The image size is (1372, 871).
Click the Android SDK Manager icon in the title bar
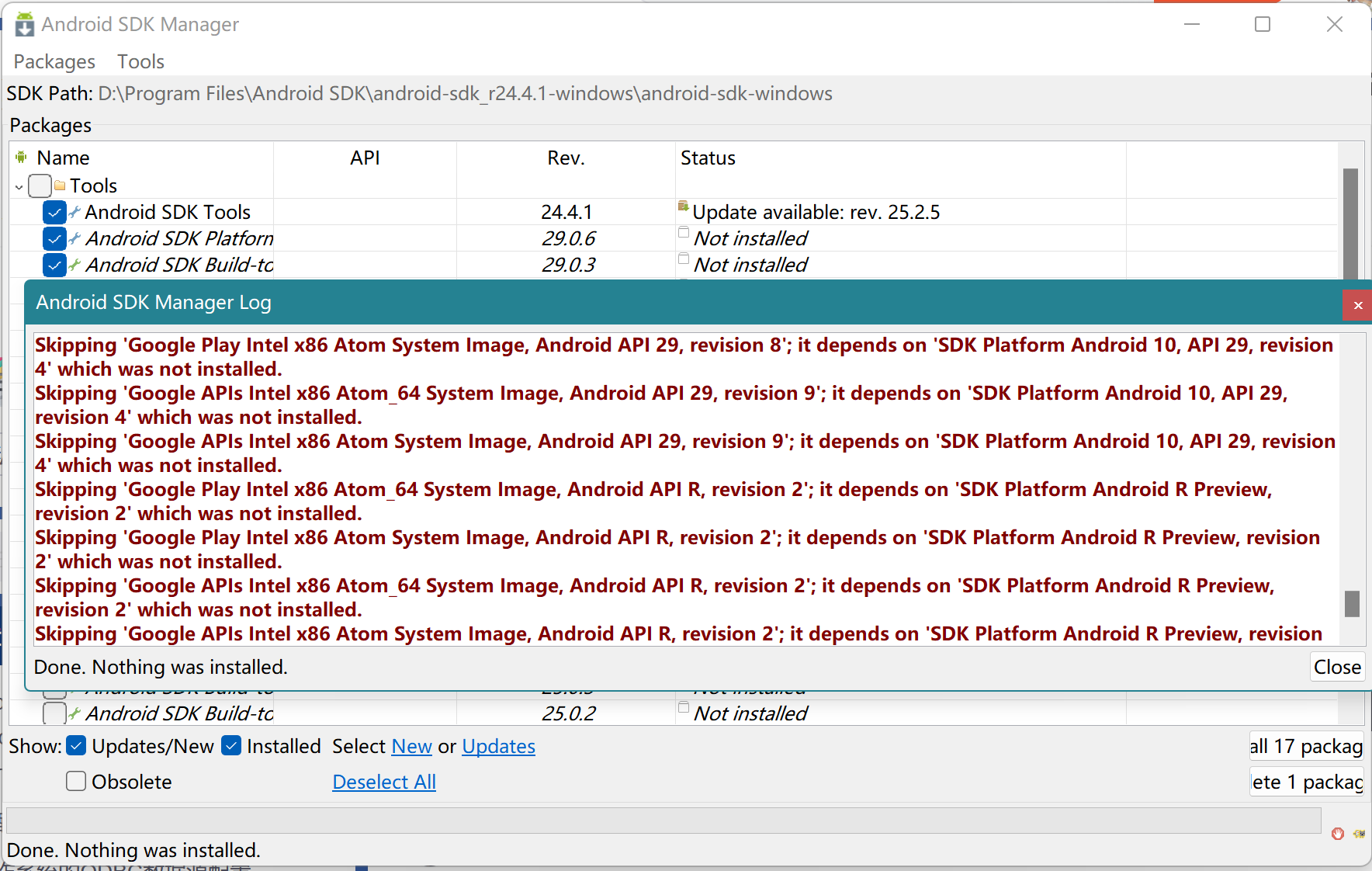[23, 24]
